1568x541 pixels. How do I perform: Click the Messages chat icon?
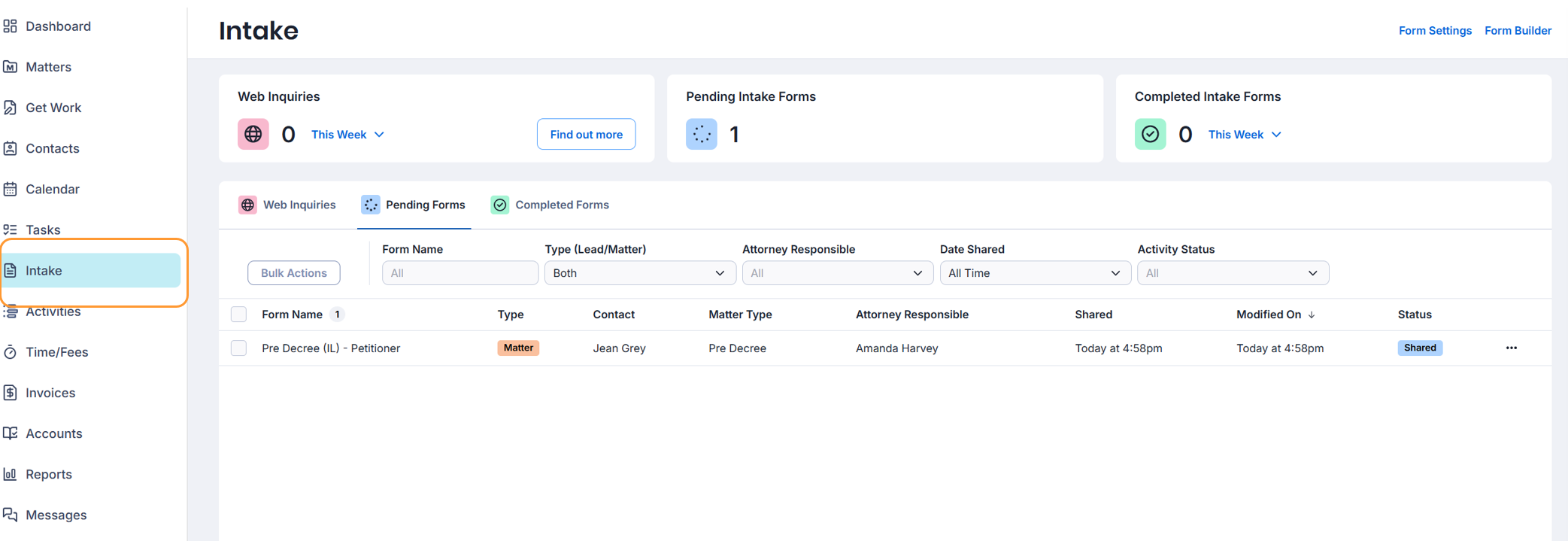point(11,515)
